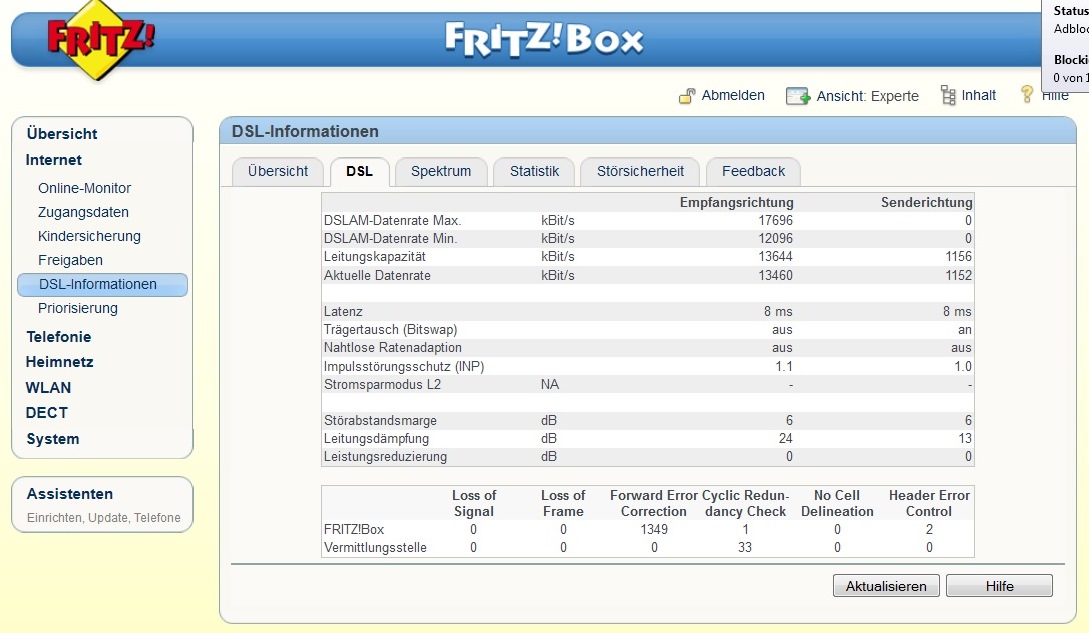Image resolution: width=1089 pixels, height=633 pixels.
Task: Switch to the Störsicherheit tab
Action: (640, 172)
